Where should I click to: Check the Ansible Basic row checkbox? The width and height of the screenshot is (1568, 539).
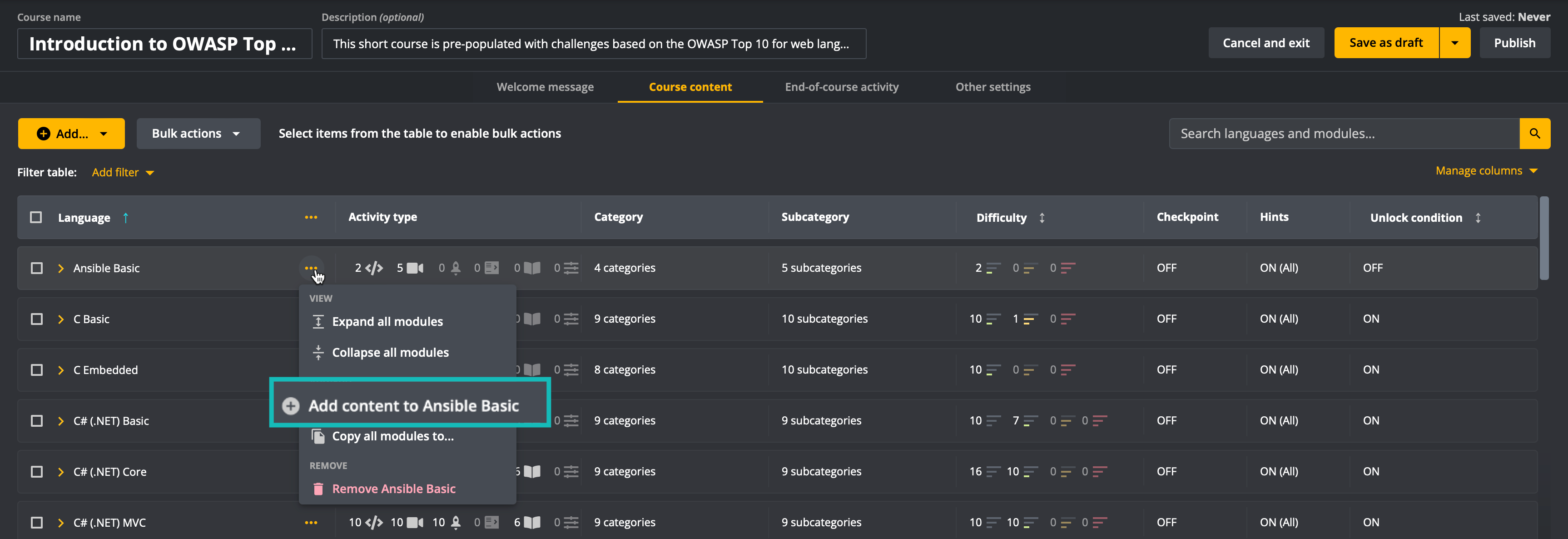[36, 268]
